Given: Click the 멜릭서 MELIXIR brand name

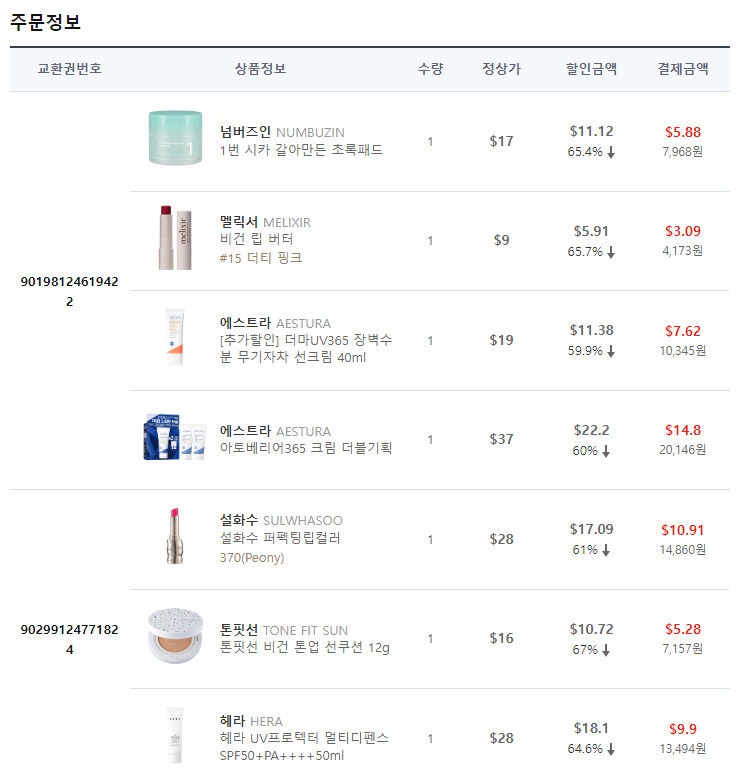Looking at the screenshot, I should [x=265, y=222].
